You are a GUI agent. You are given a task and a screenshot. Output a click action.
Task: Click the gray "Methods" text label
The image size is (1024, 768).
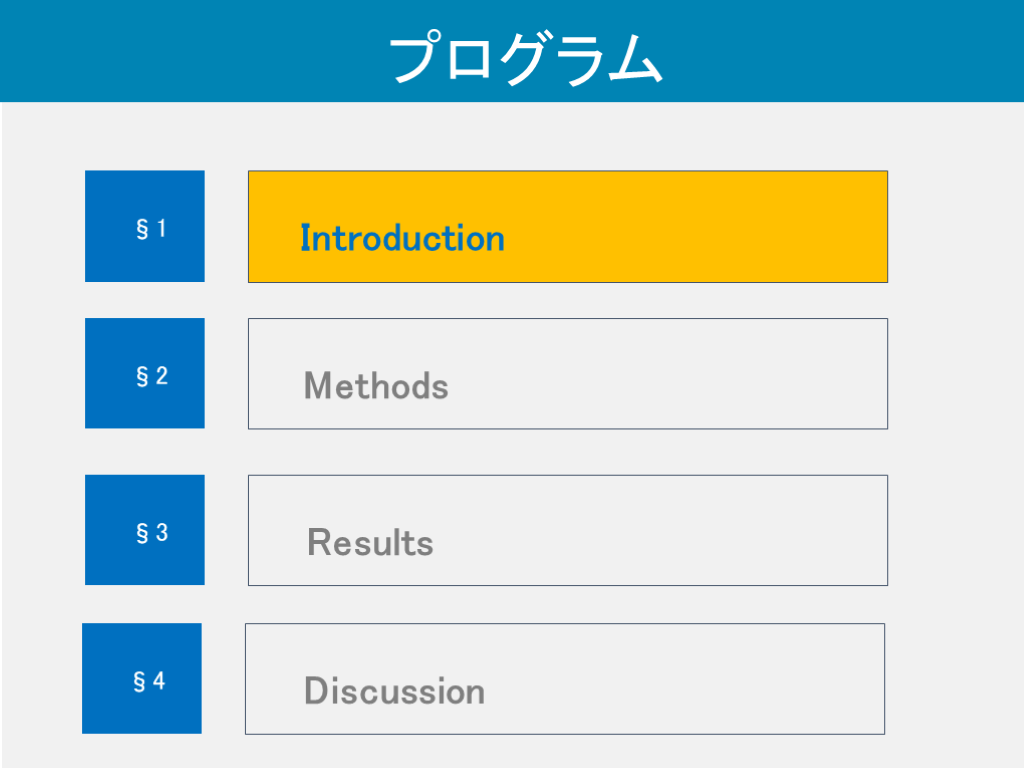point(376,386)
